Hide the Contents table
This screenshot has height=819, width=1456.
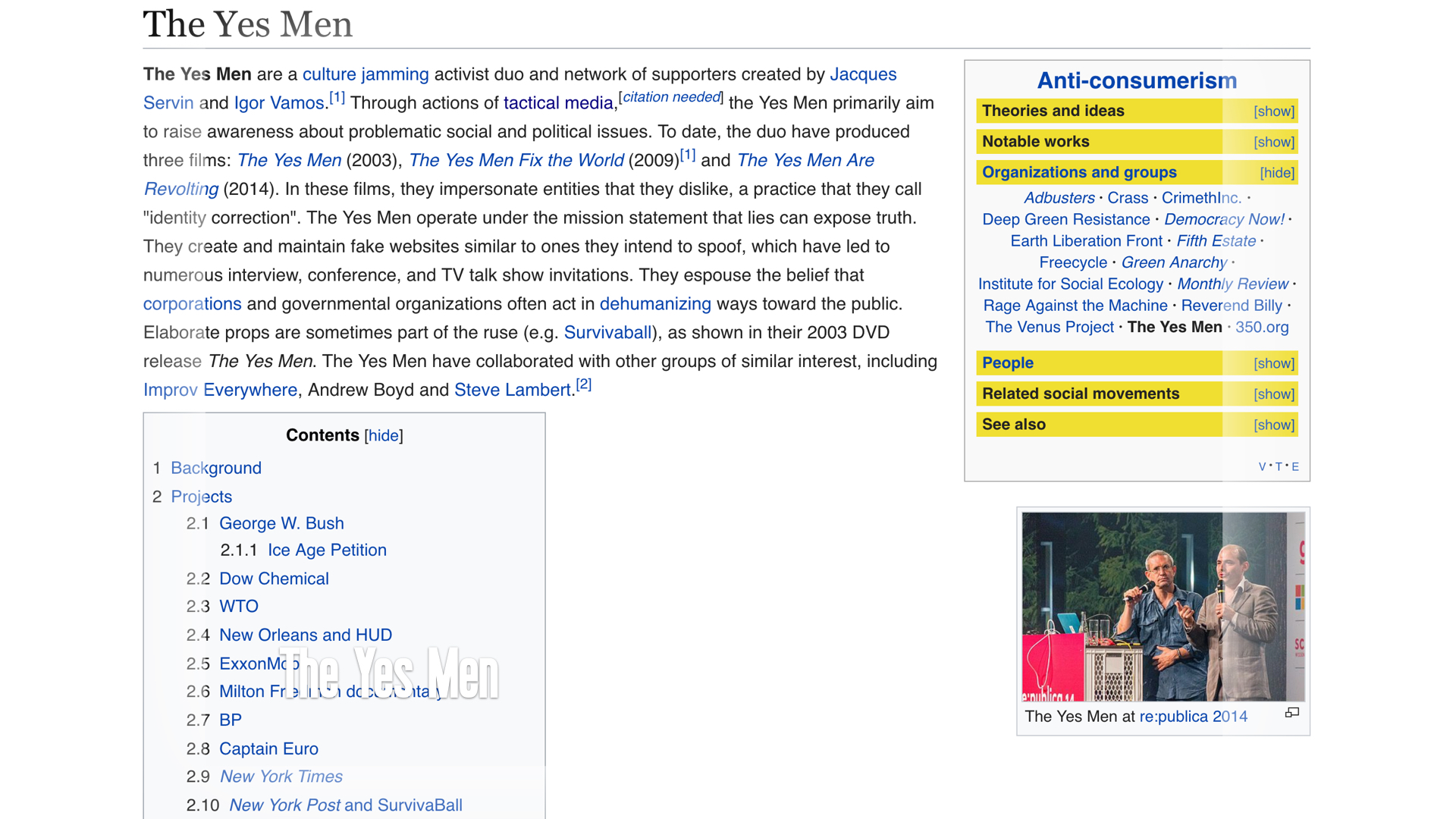[383, 435]
